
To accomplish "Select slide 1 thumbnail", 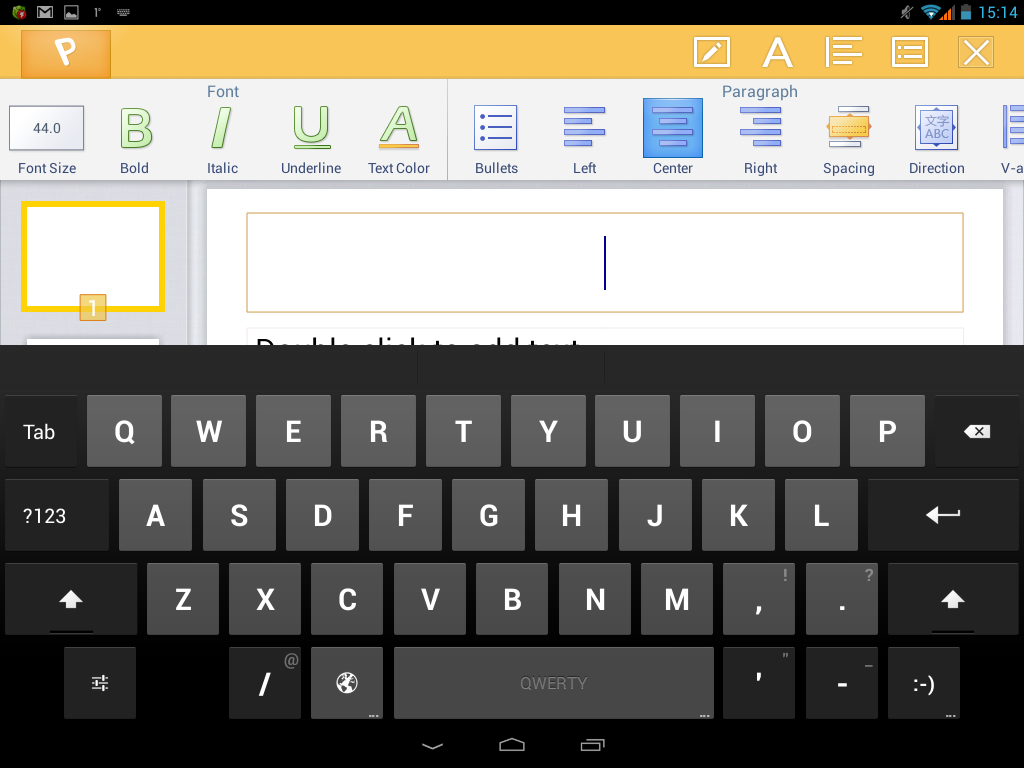I will click(93, 256).
